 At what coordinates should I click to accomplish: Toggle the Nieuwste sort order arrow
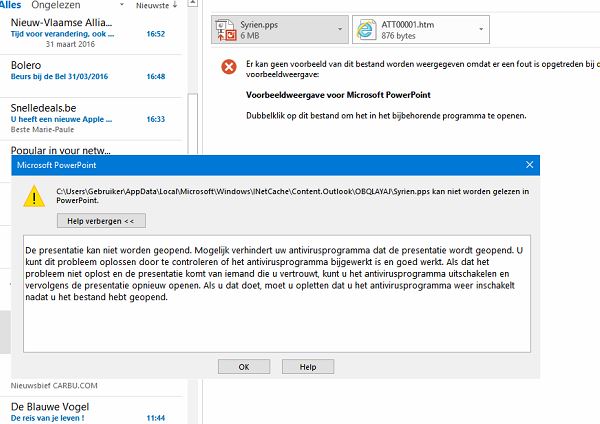tap(175, 5)
